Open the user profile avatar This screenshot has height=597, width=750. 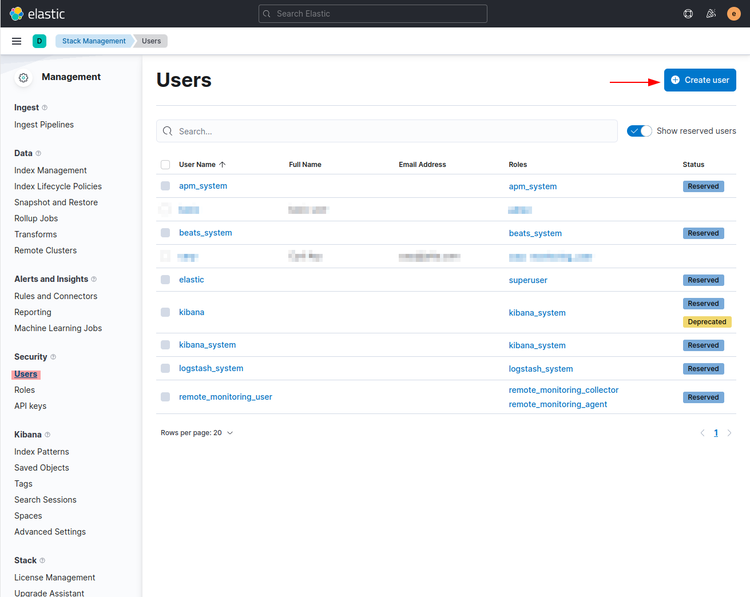[x=734, y=14]
